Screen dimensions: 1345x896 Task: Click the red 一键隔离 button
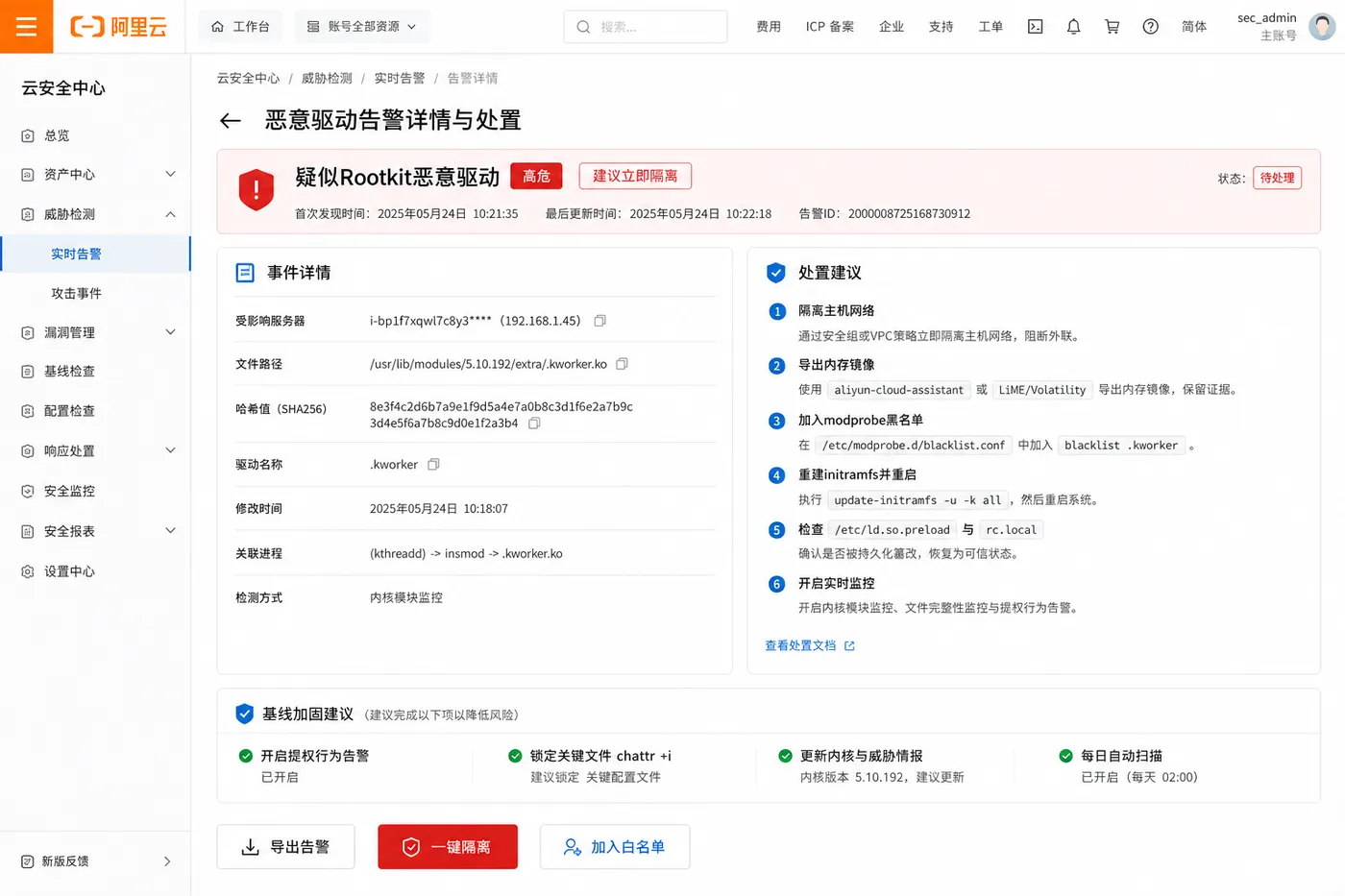tap(448, 847)
